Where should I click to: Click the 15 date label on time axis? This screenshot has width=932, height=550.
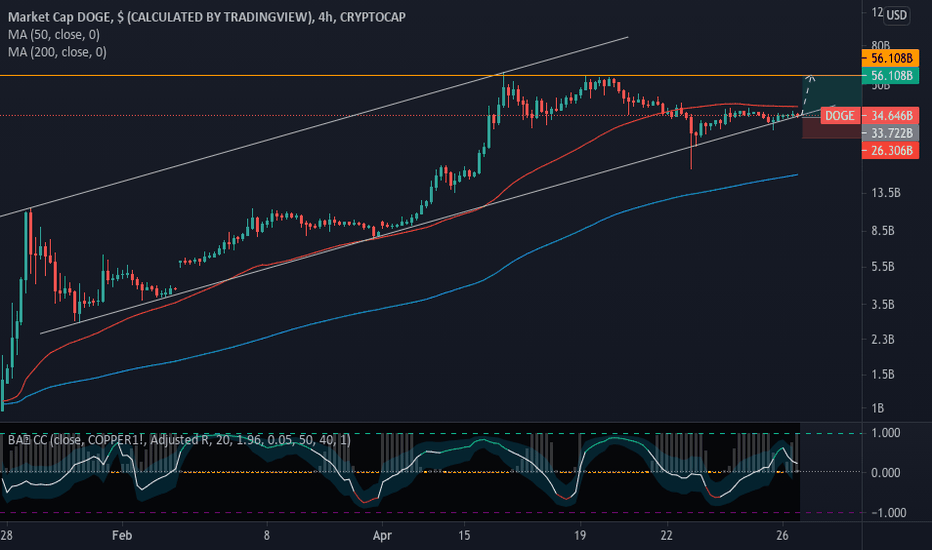464,535
